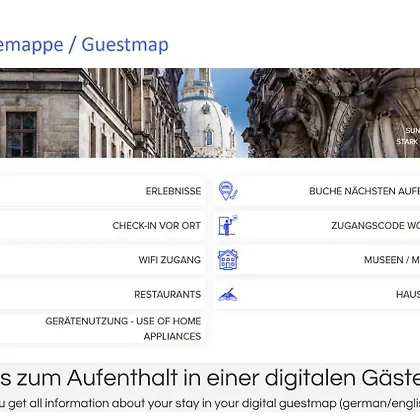The height and width of the screenshot is (420, 420).
Task: Open the location pin icon for booking
Action: click(228, 191)
